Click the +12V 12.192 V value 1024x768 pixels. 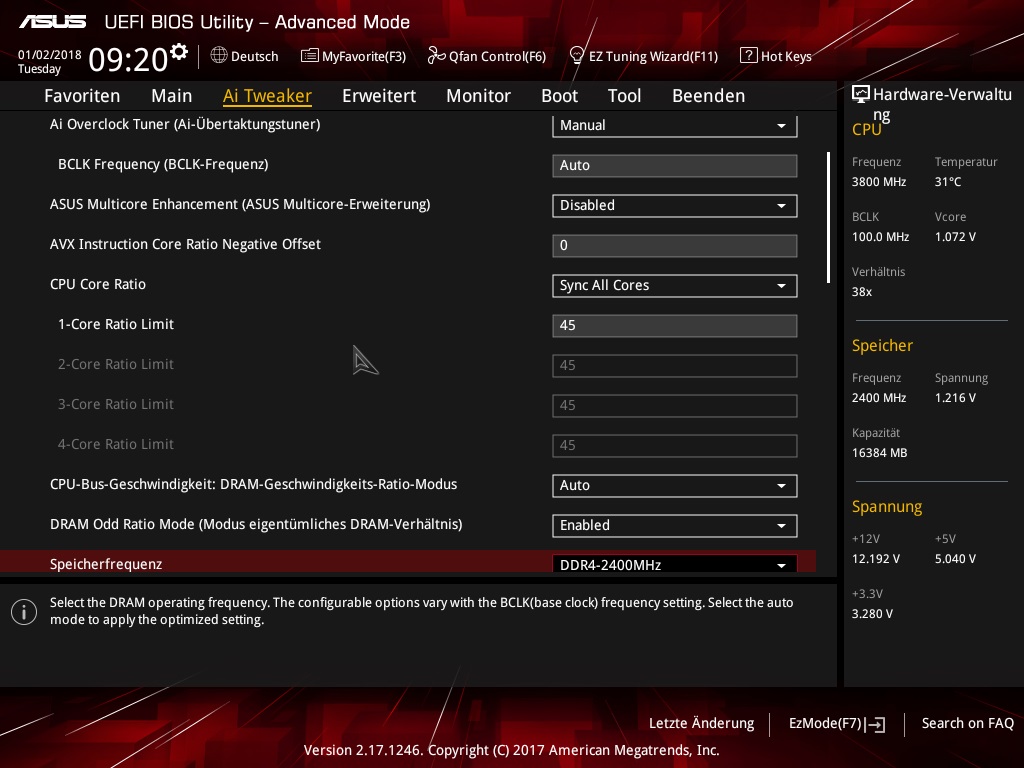tap(876, 559)
